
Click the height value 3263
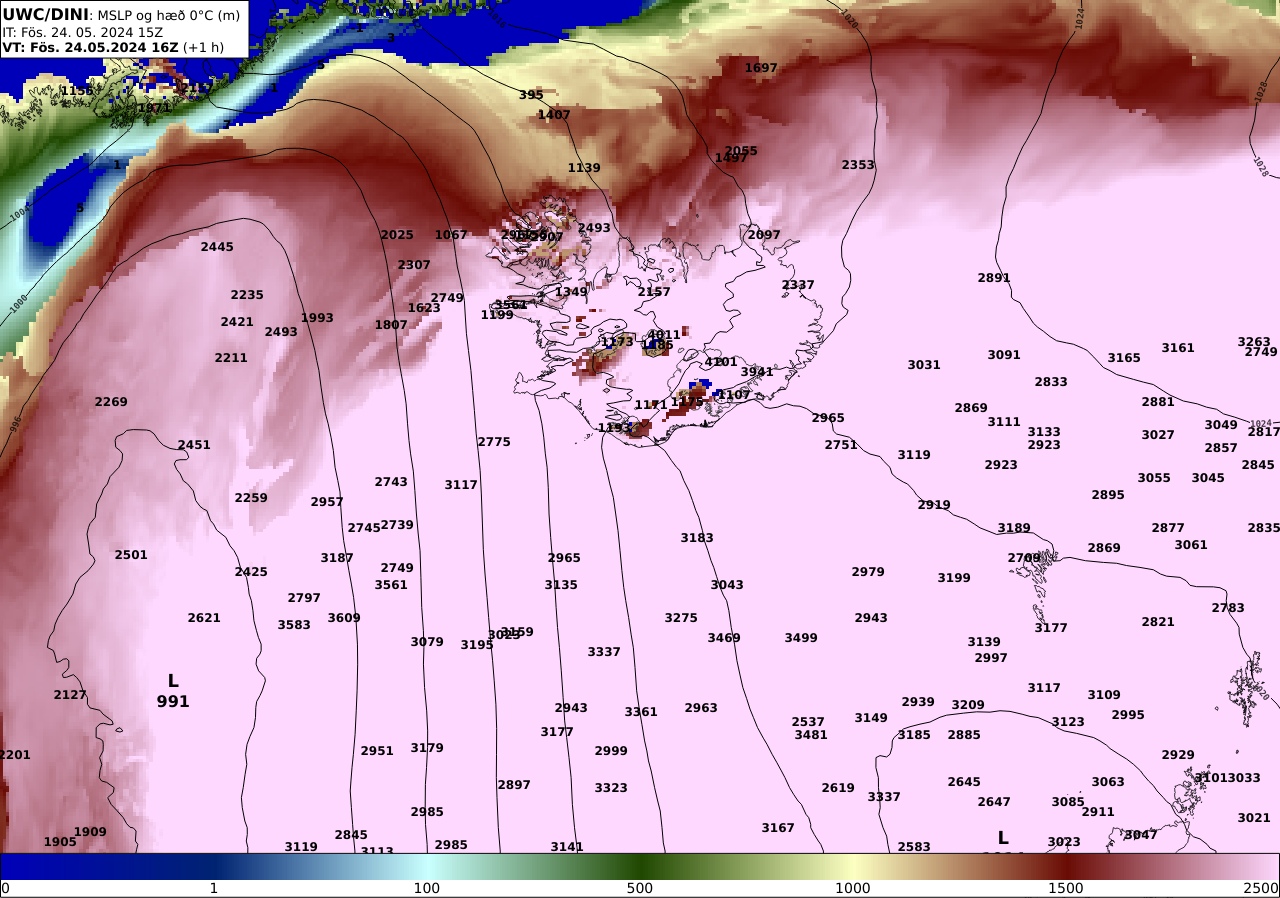[1254, 342]
